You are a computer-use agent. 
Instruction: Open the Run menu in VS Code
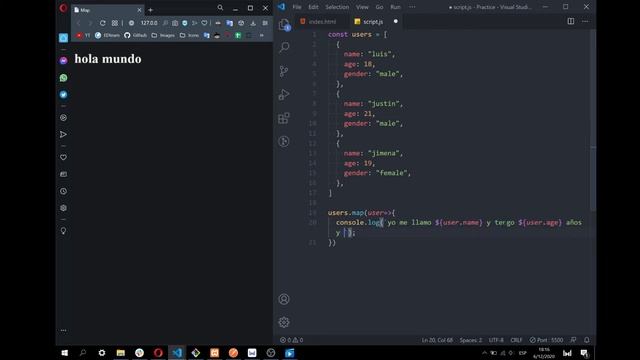pyautogui.click(x=396, y=7)
